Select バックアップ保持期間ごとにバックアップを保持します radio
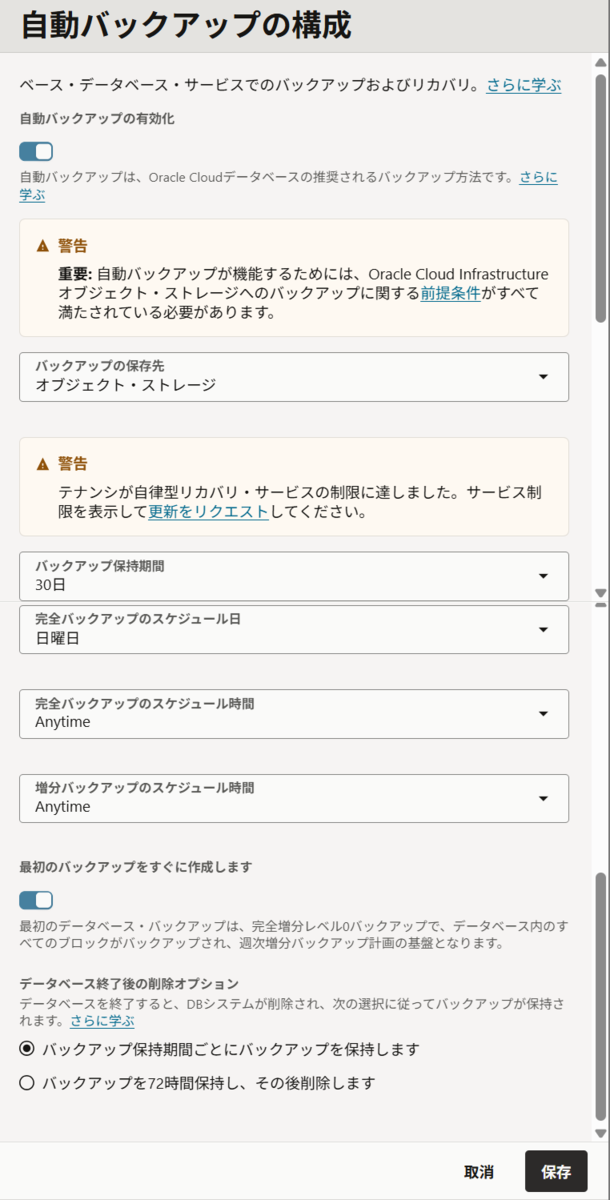 tap(27, 1049)
